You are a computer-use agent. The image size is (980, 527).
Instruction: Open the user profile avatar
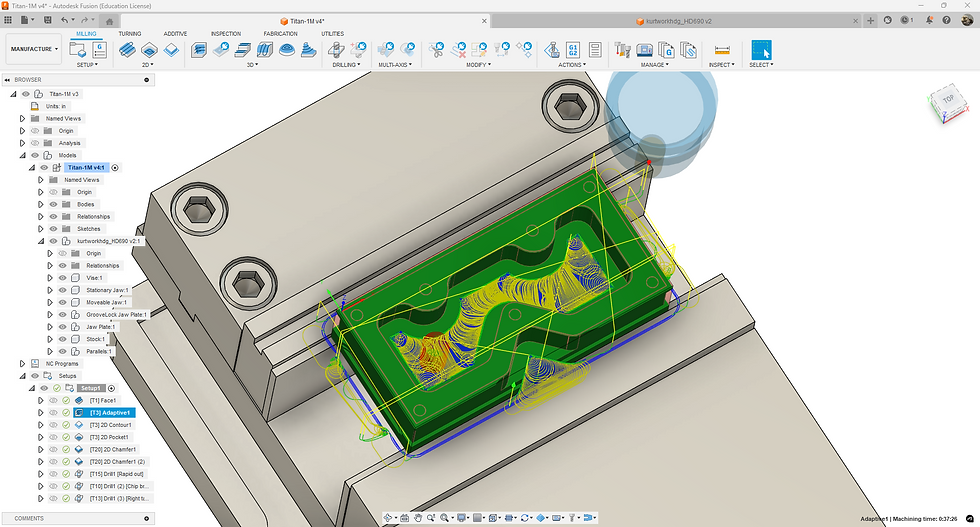pos(967,20)
